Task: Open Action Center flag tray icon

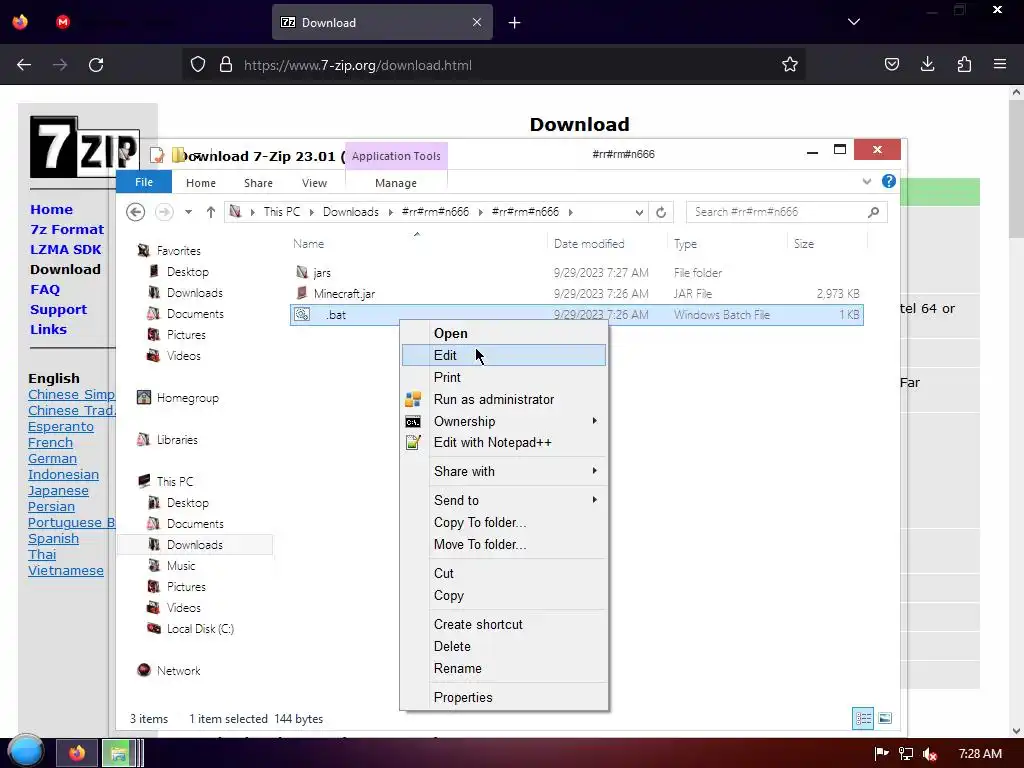Action: [x=882, y=754]
